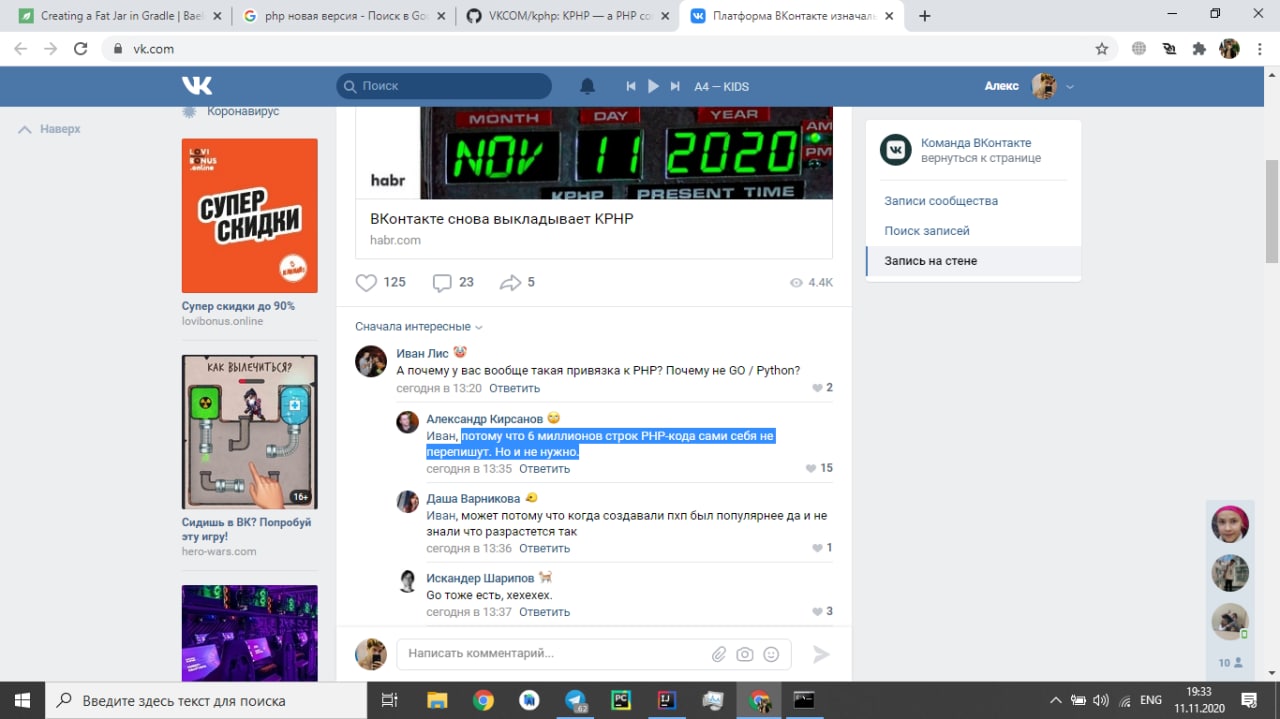Reply to Искандер Шарипов's comment
Viewport: 1280px width, 719px height.
544,611
